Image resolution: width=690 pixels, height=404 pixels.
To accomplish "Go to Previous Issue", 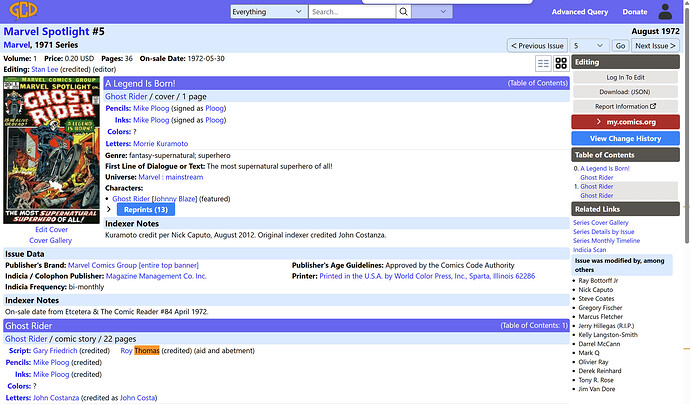I will pyautogui.click(x=537, y=46).
